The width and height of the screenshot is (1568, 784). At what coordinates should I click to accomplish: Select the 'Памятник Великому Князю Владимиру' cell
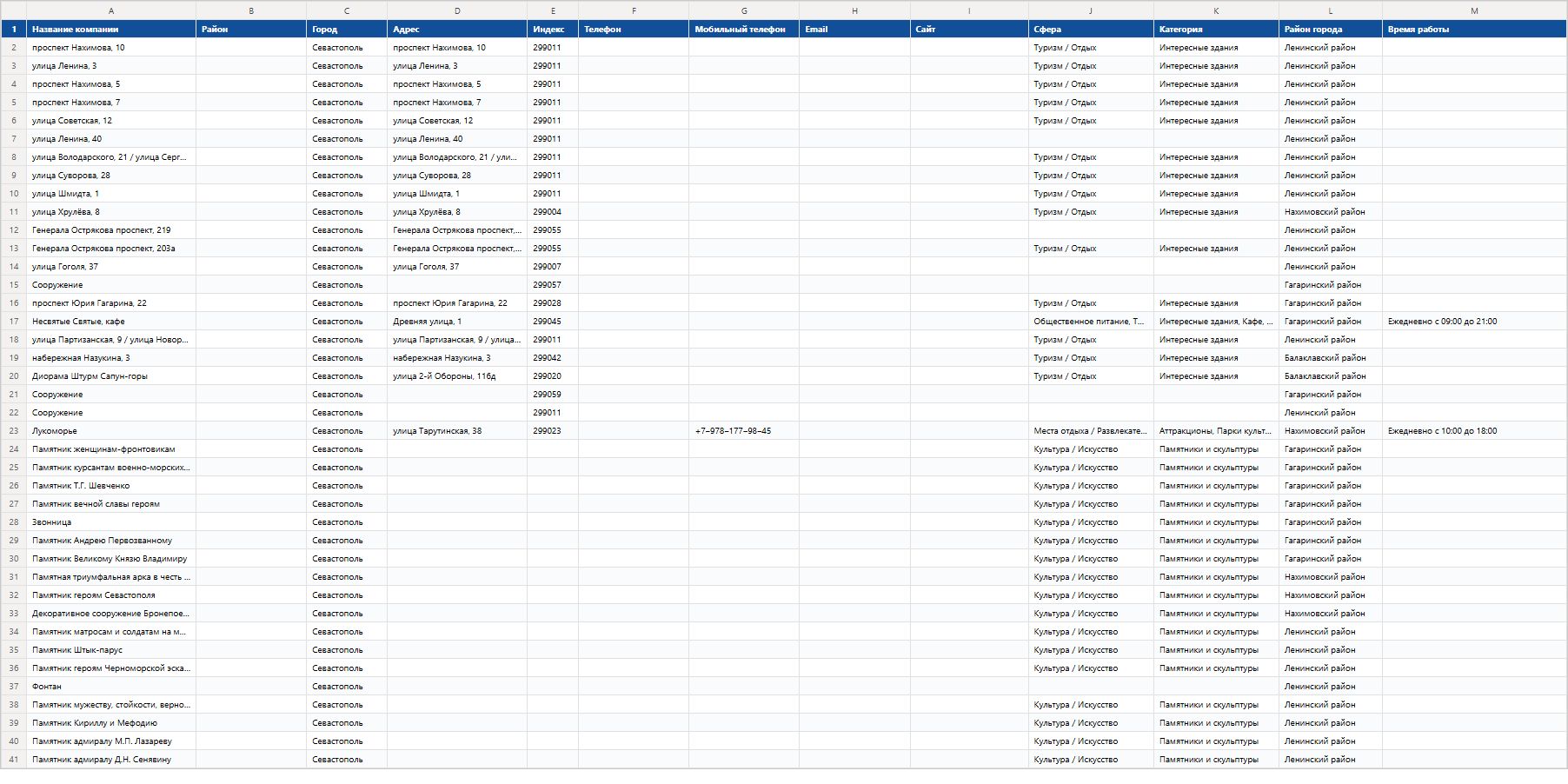111,559
